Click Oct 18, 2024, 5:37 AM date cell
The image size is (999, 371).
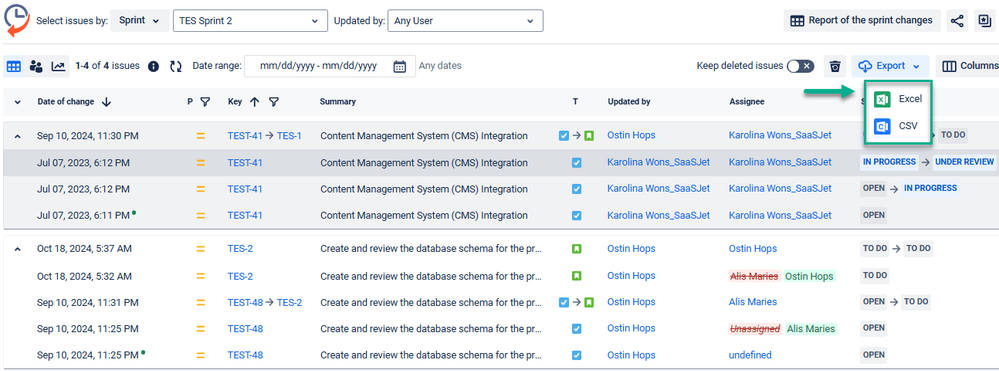click(84, 249)
